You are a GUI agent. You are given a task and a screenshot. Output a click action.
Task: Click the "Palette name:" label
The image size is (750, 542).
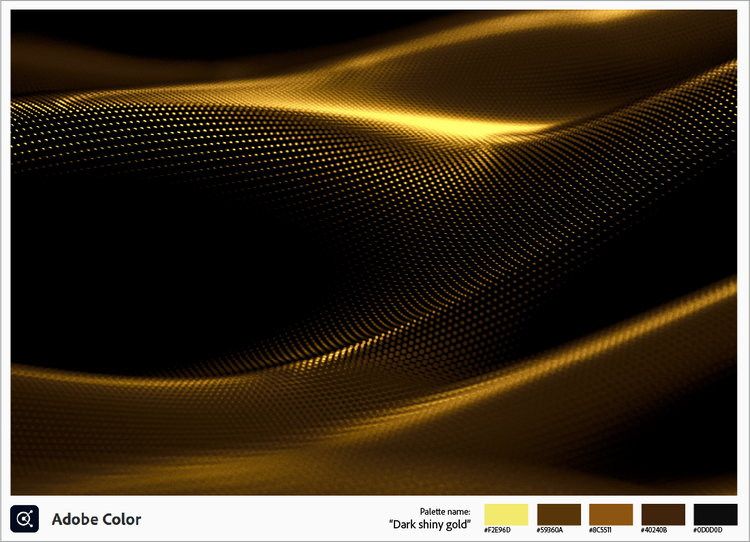pos(445,511)
